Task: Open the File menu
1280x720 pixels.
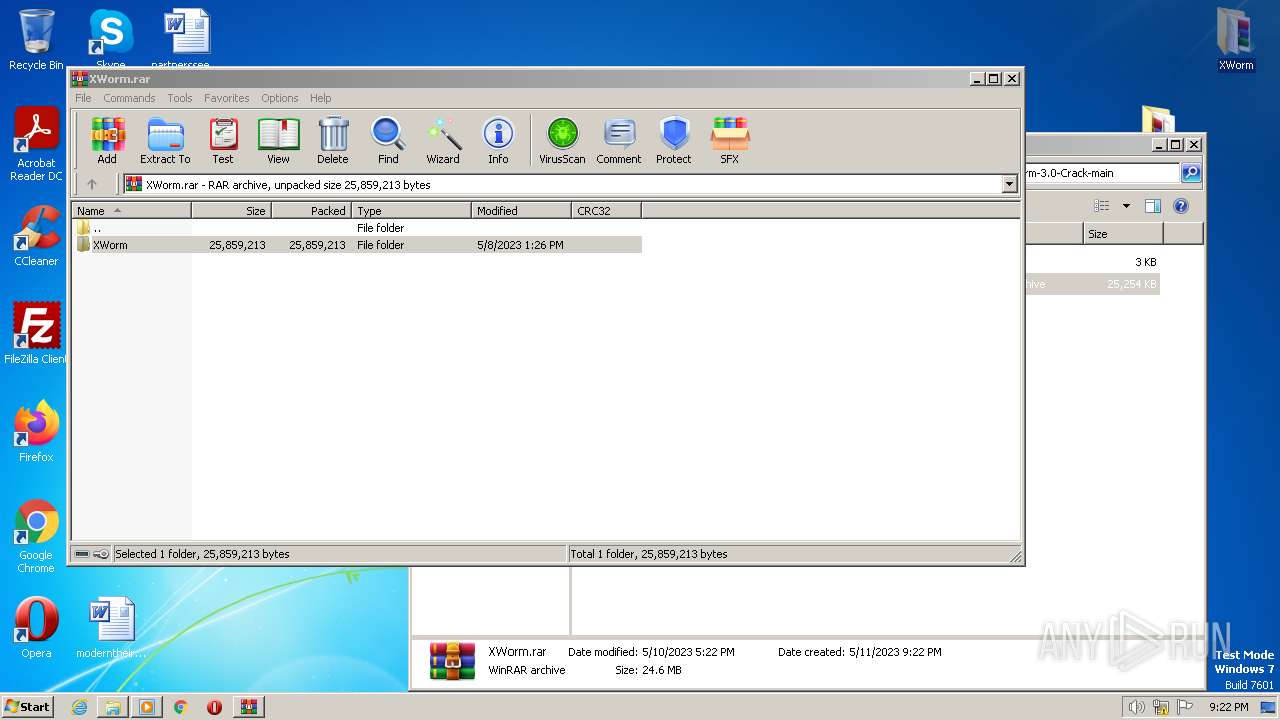Action: tap(83, 98)
